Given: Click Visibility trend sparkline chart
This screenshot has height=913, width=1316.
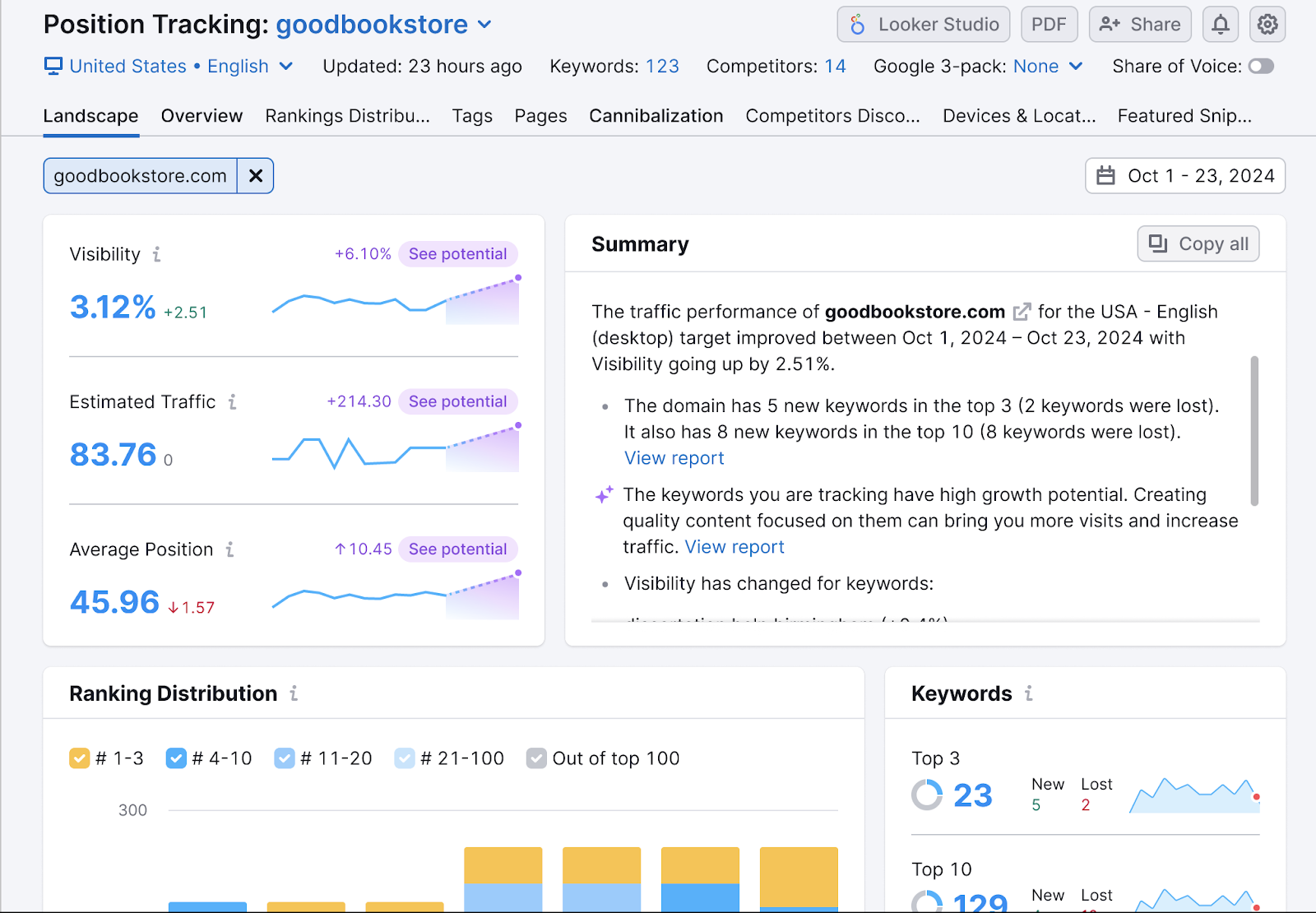Looking at the screenshot, I should point(396,300).
